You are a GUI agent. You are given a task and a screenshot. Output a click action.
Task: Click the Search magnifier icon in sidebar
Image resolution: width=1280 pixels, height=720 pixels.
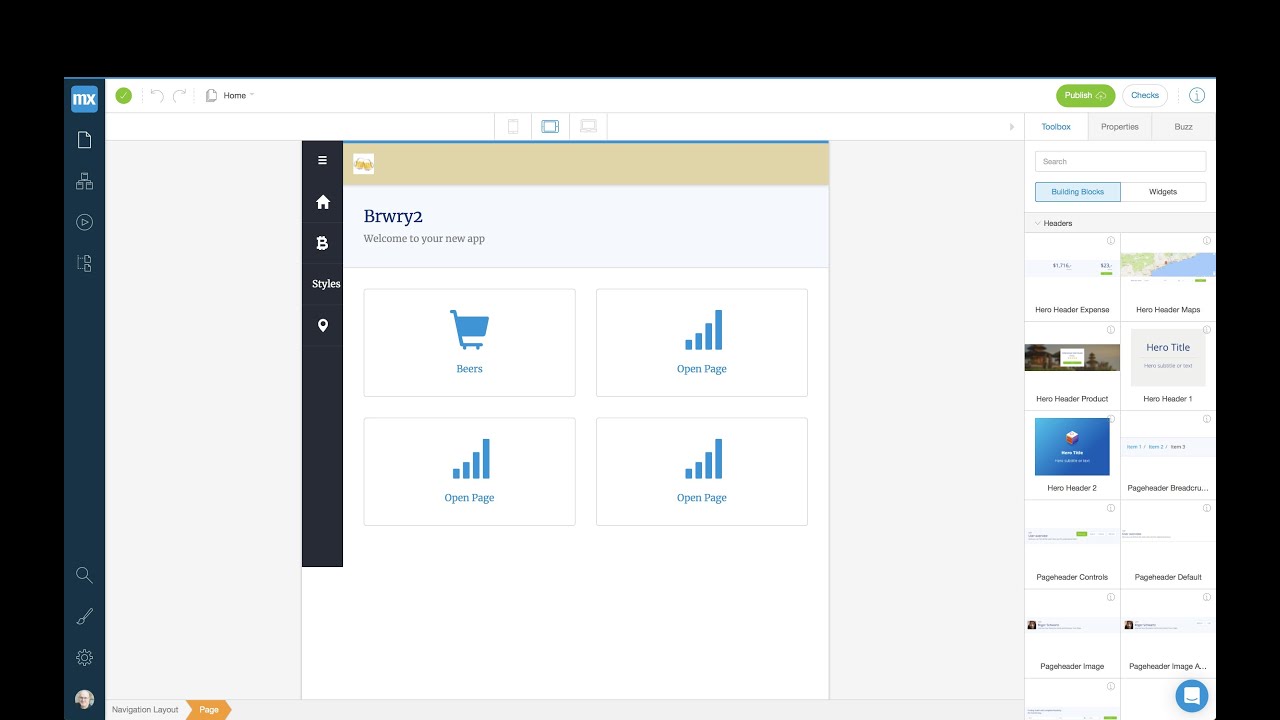pyautogui.click(x=84, y=575)
